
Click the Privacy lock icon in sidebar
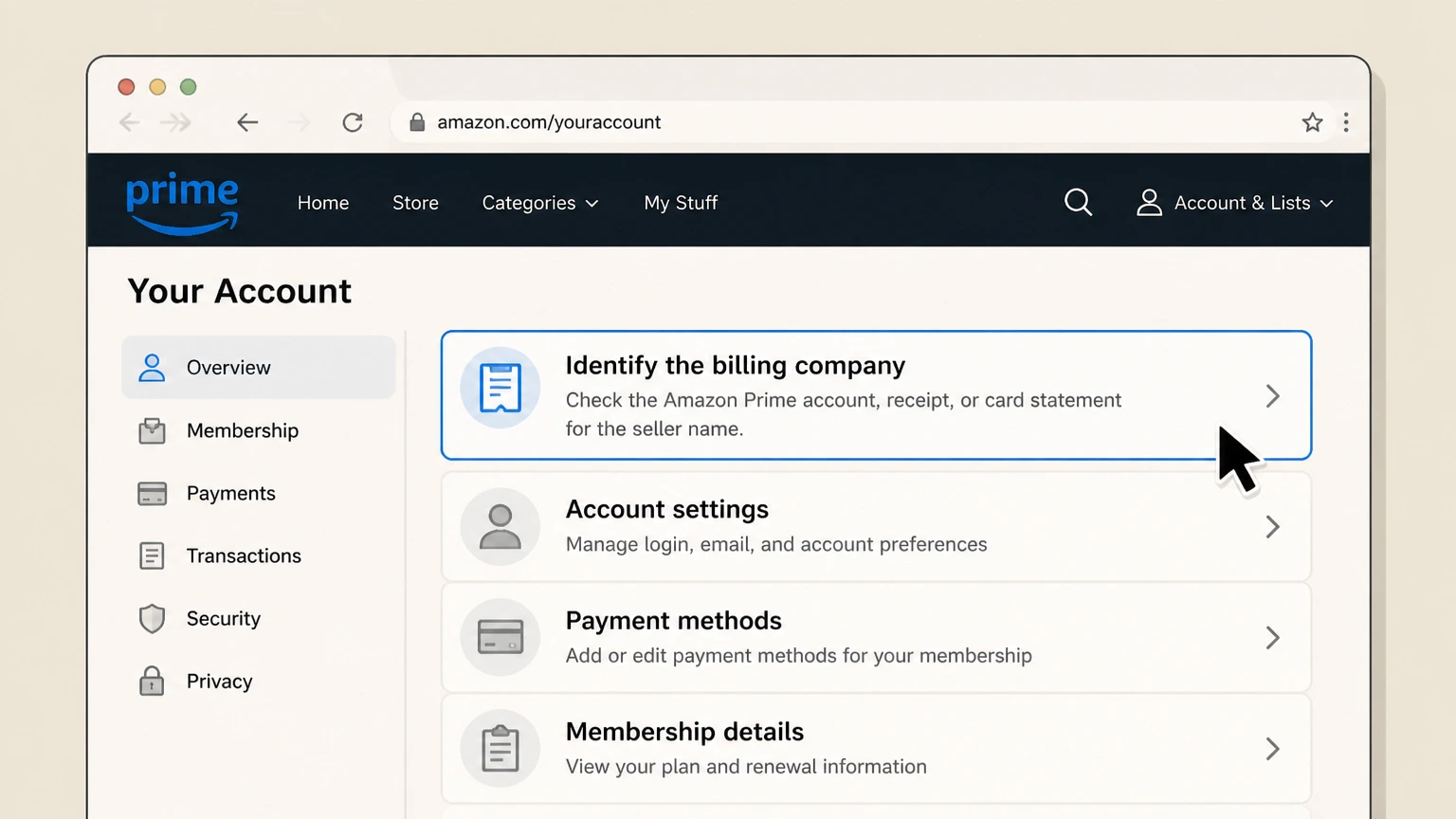[x=152, y=681]
